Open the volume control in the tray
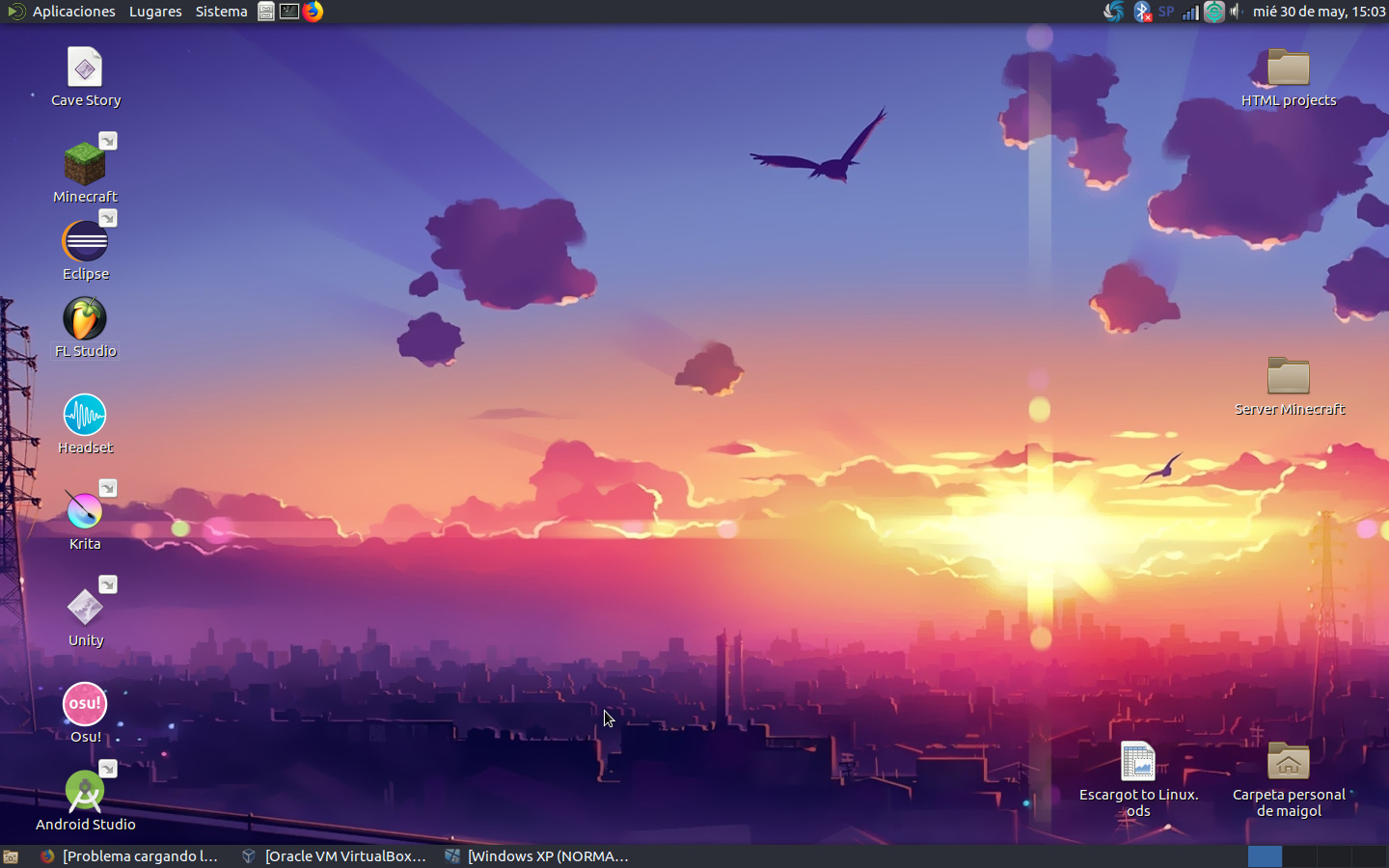This screenshot has height=868, width=1389. 1237,12
